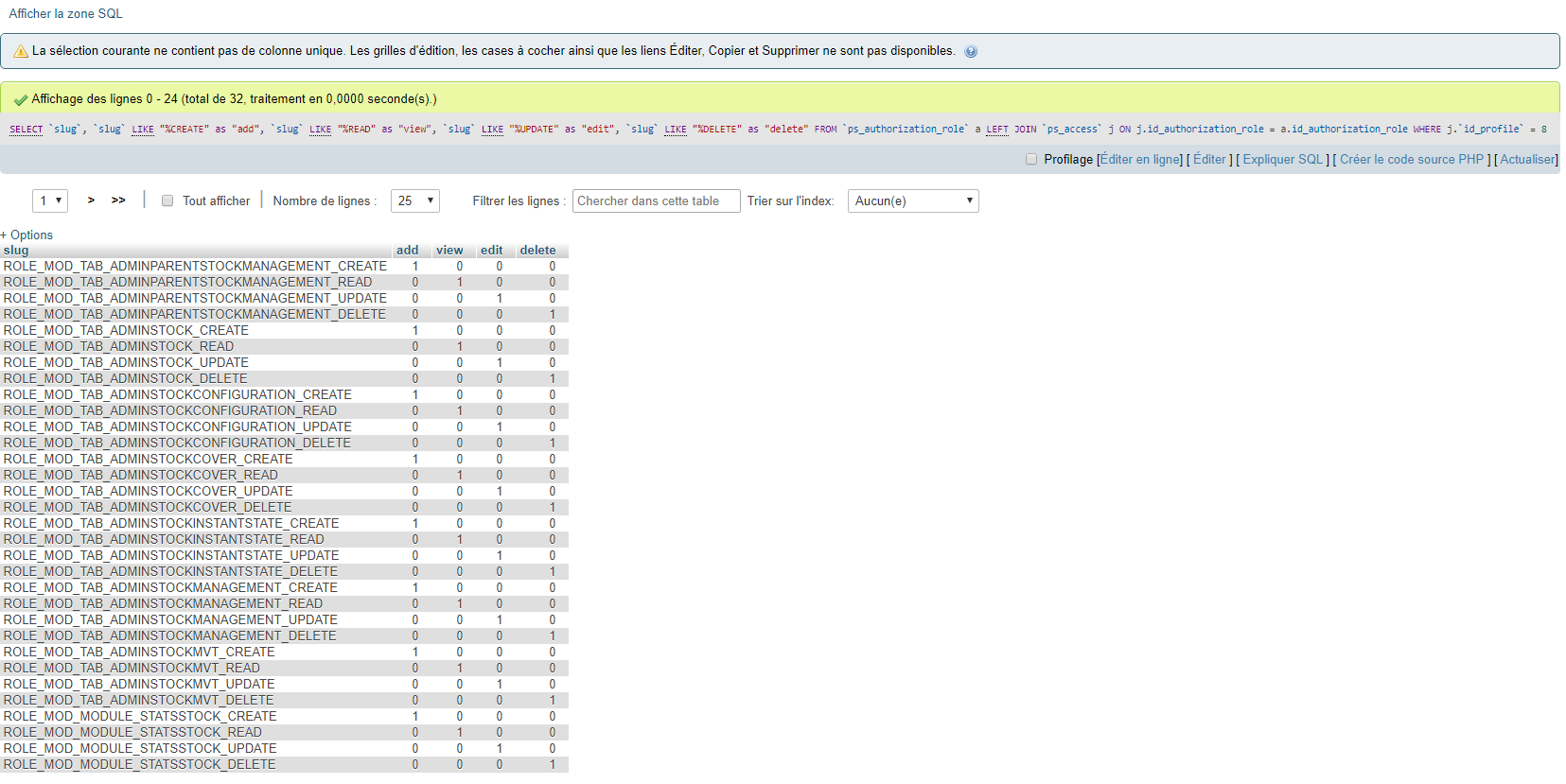Open the Nombre de lignes dropdown

[415, 200]
